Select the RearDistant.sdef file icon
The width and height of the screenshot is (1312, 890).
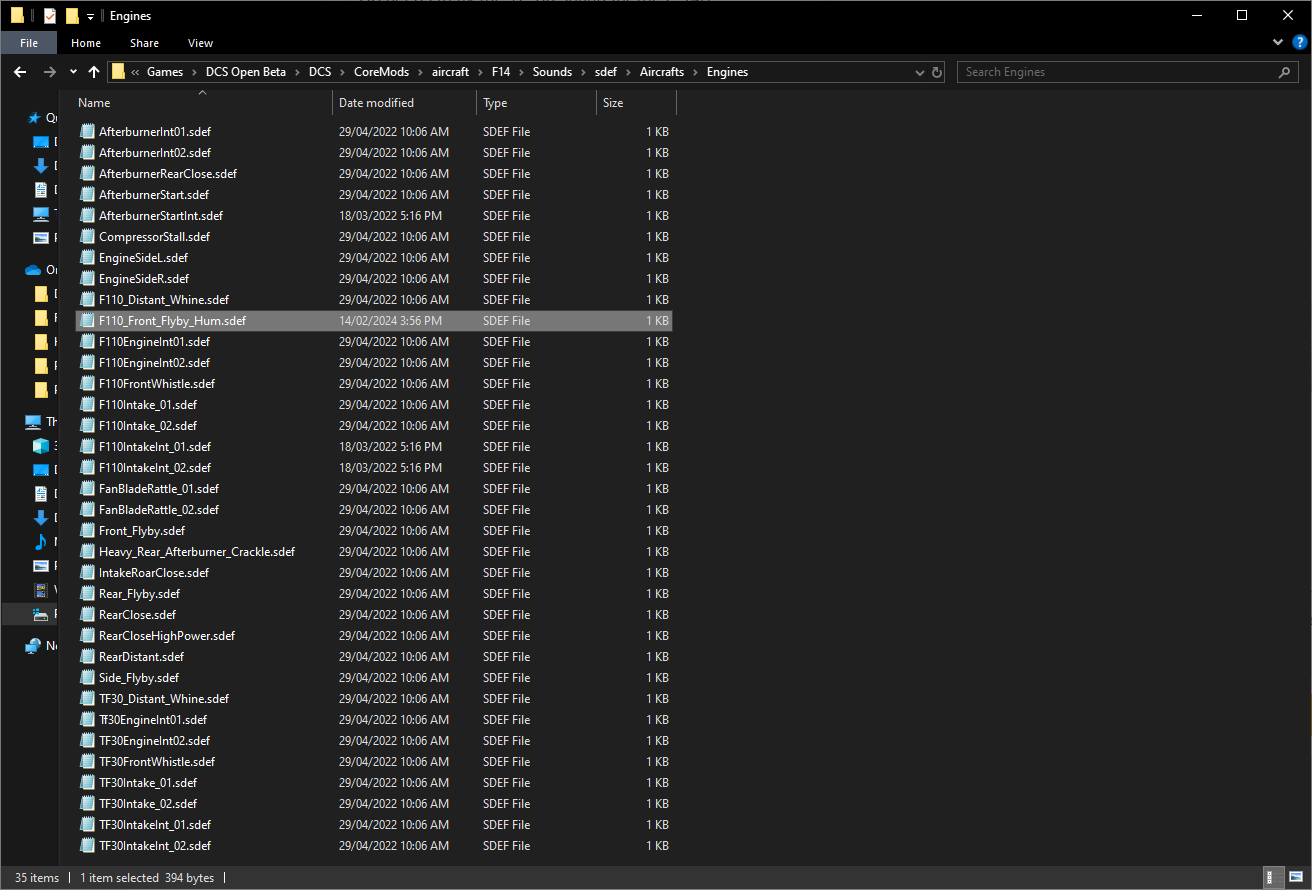(x=87, y=657)
